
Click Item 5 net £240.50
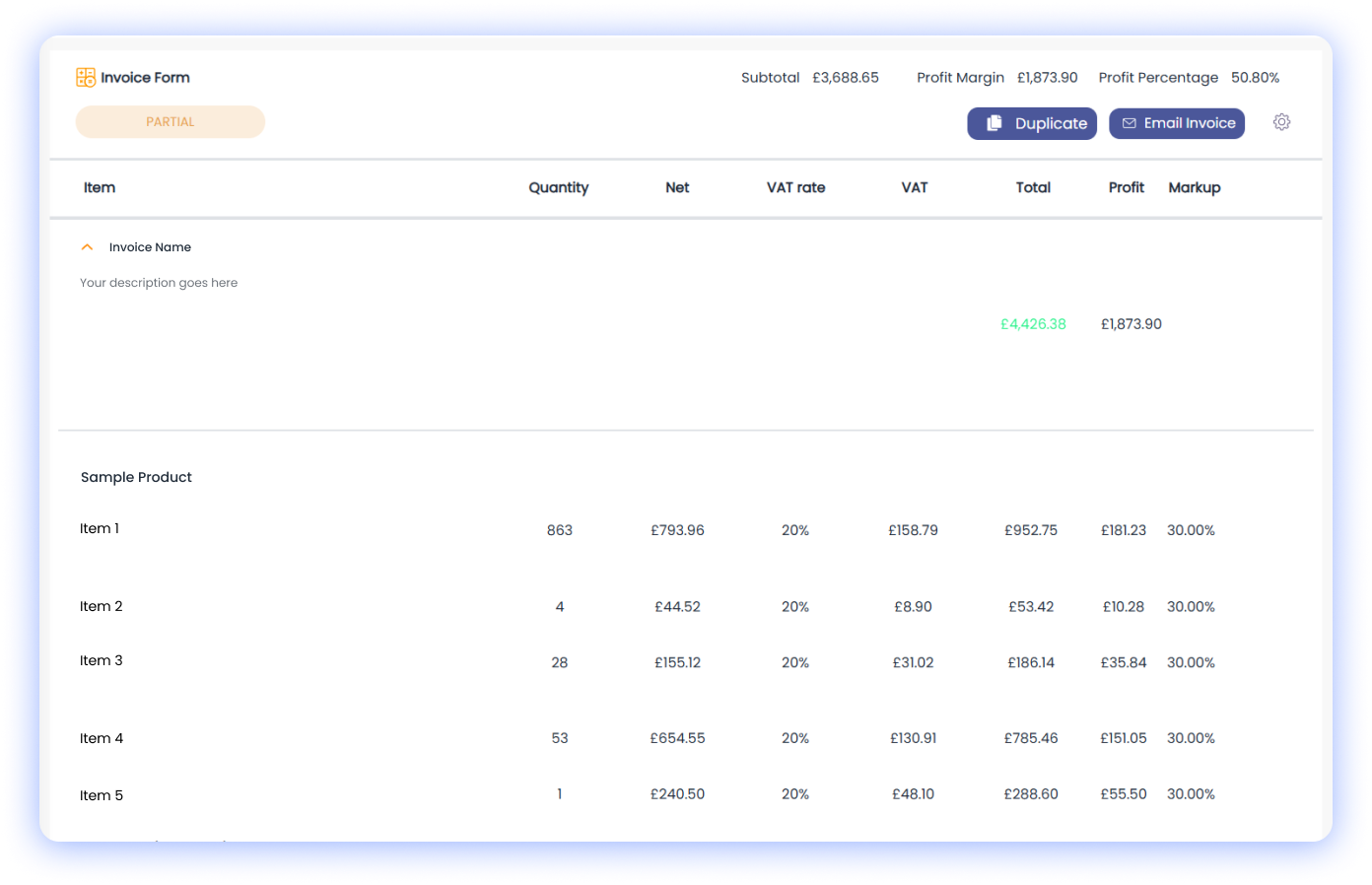[x=677, y=794]
